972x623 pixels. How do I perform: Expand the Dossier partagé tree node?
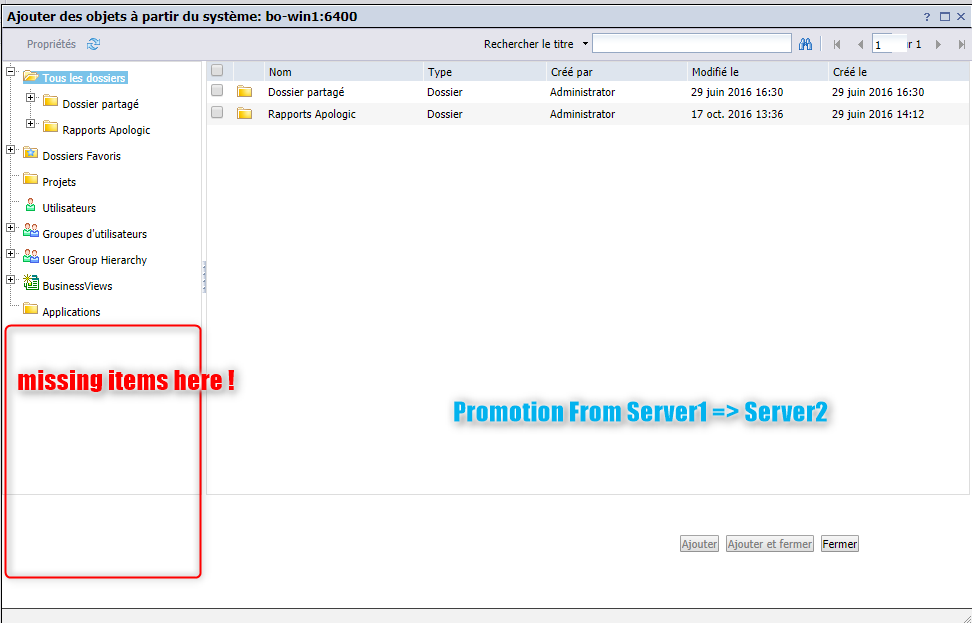pyautogui.click(x=31, y=98)
